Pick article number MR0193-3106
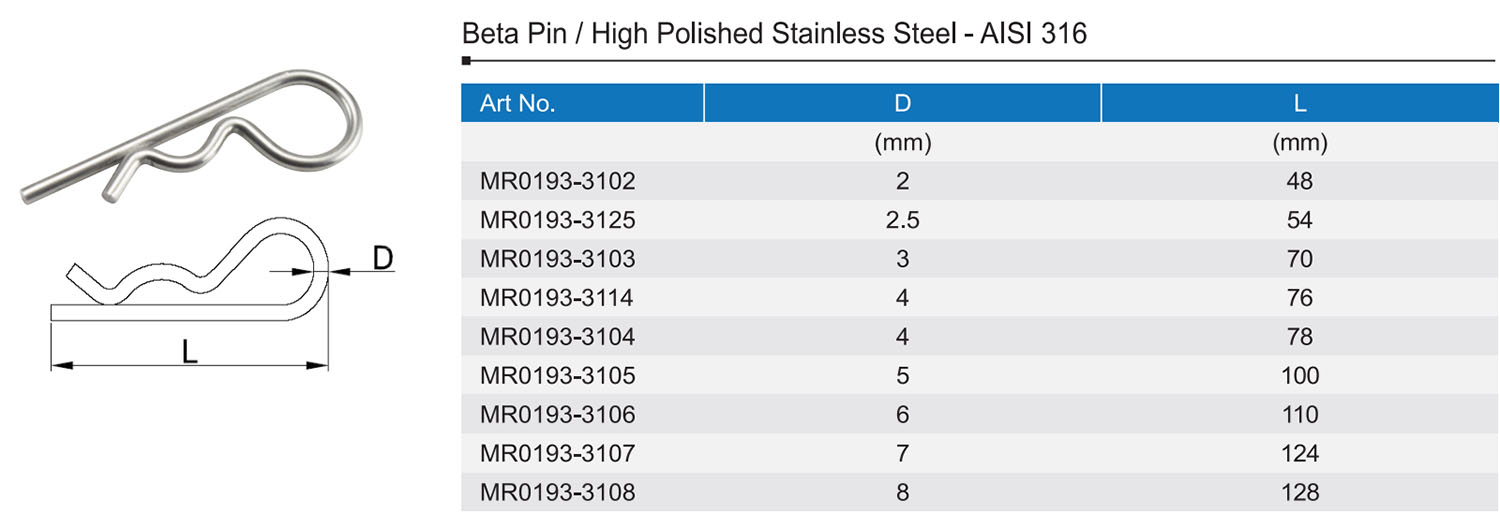The height and width of the screenshot is (515, 1500). click(x=557, y=415)
